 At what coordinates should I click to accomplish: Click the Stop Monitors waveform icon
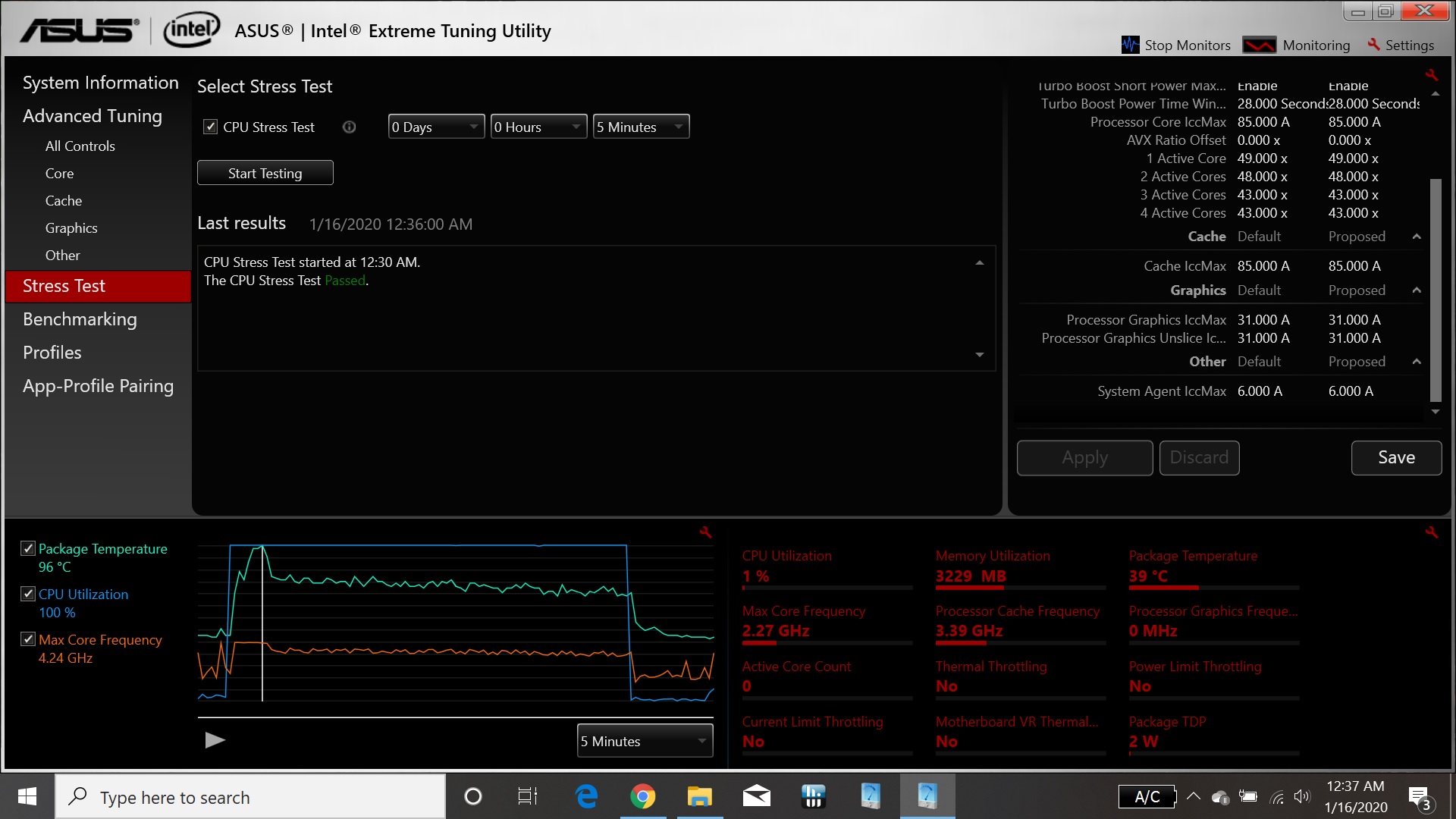coord(1130,45)
